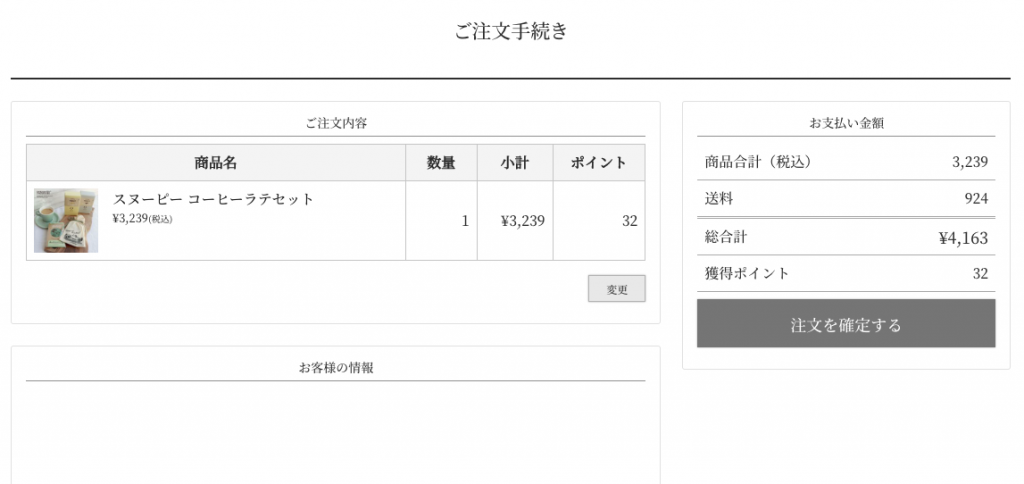Click the 総合計 label
The height and width of the screenshot is (484, 1024).
click(725, 237)
